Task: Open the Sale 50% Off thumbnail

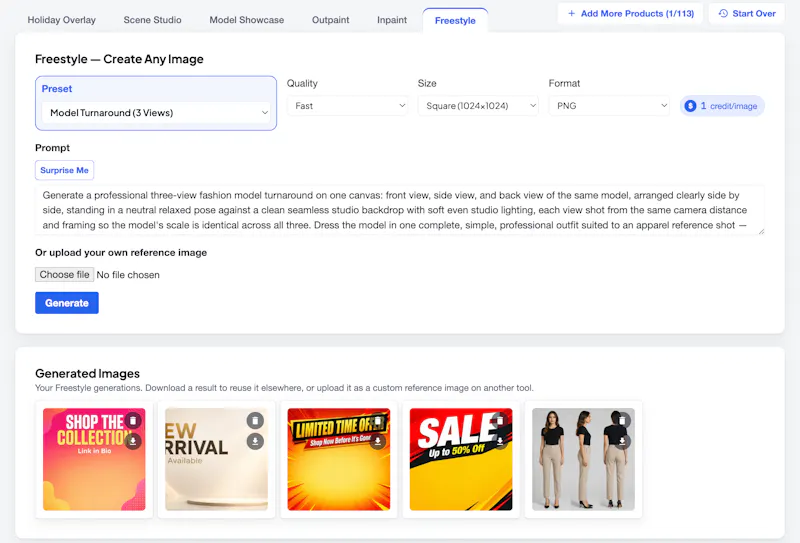Action: [461, 459]
